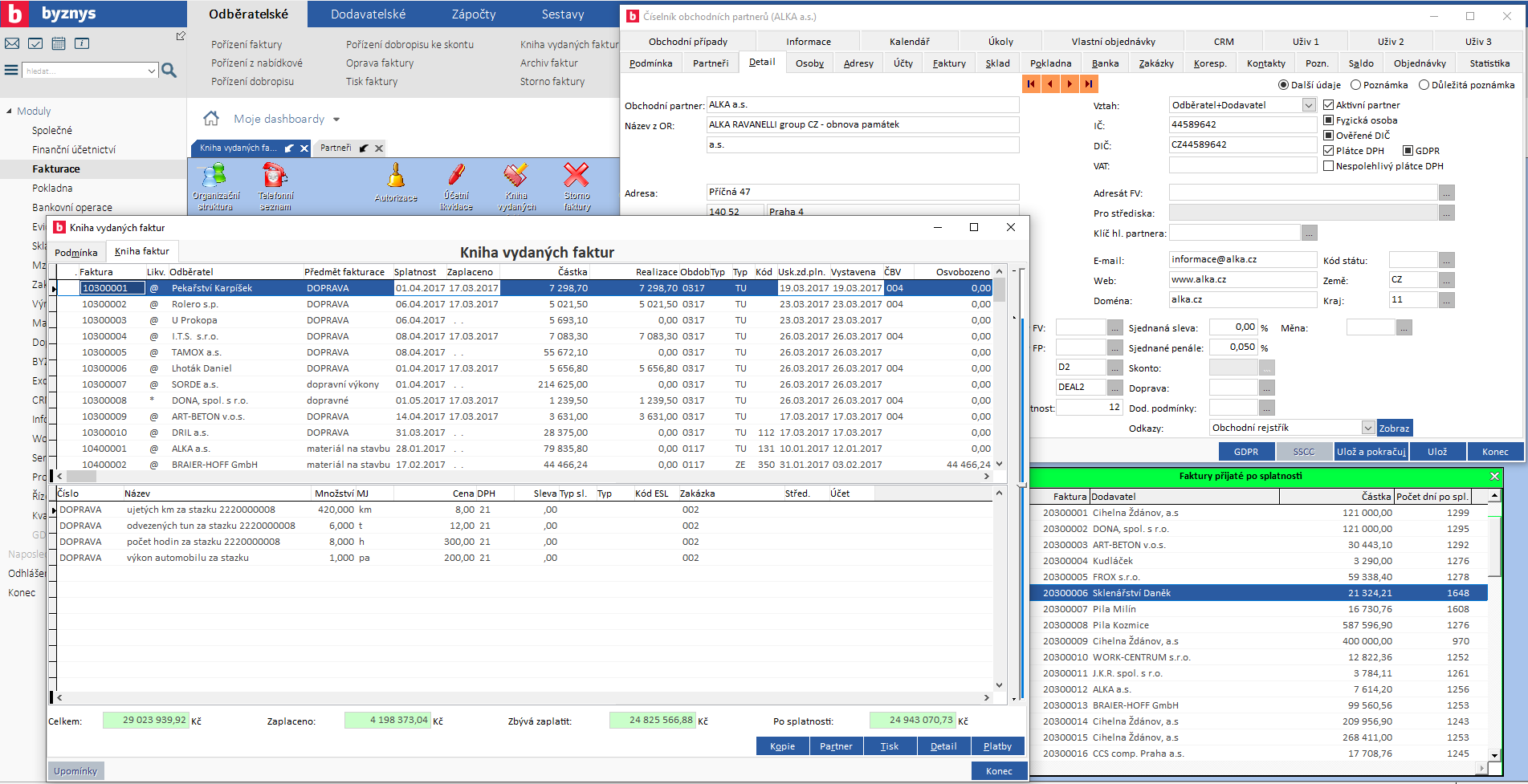Collapse the Moduly tree node

click(x=10, y=112)
